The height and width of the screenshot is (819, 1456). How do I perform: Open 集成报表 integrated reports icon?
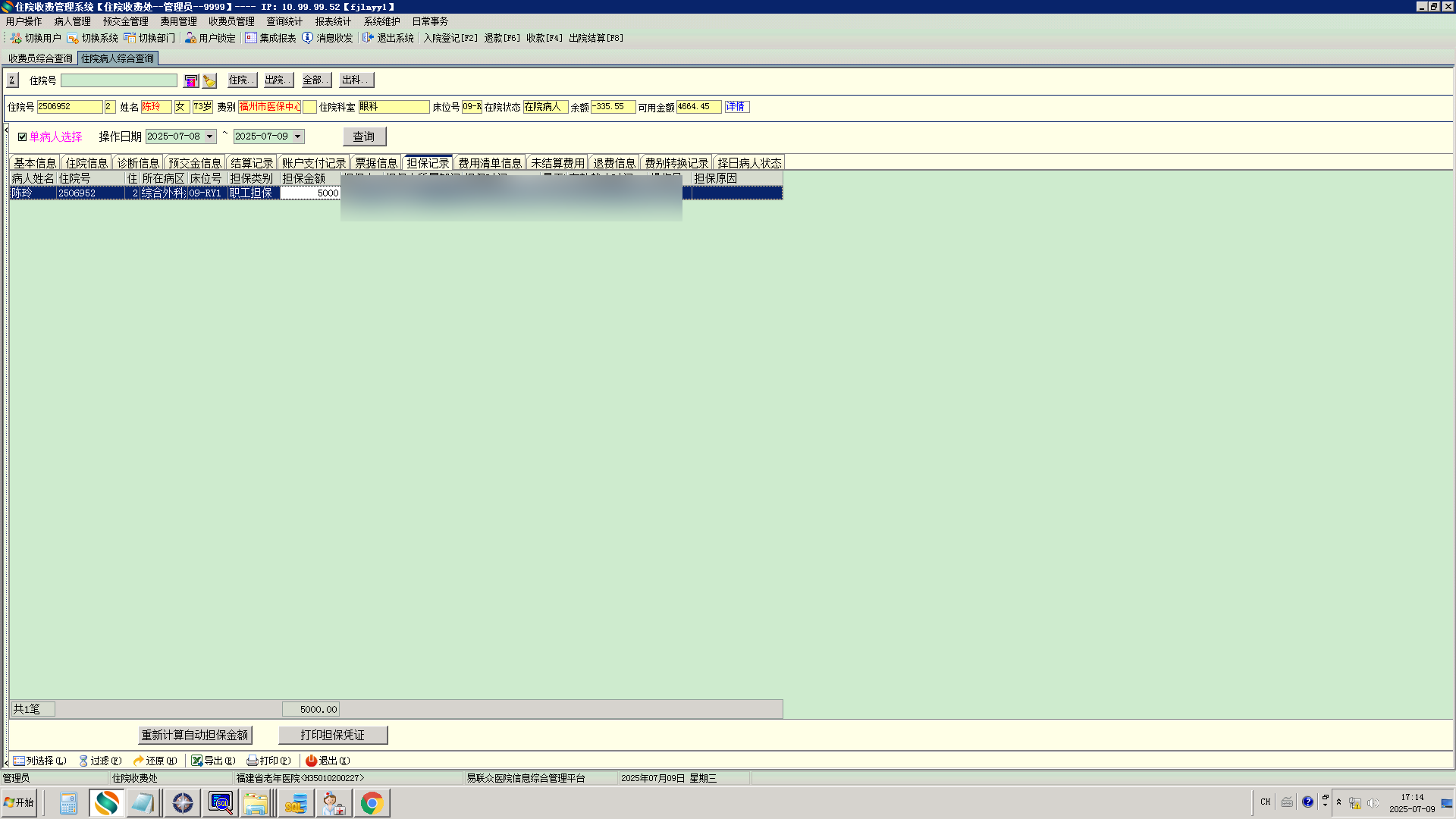coord(251,38)
